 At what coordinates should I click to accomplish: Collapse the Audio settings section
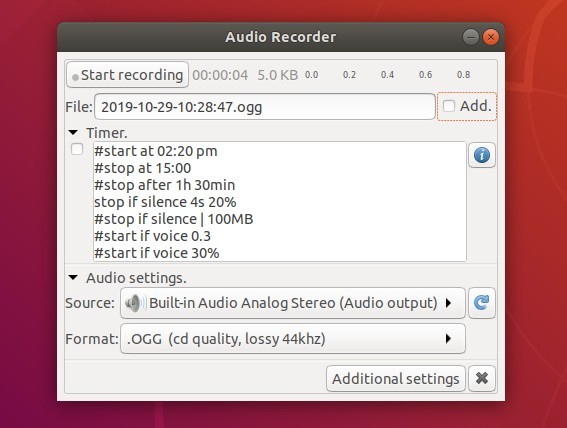[73, 278]
